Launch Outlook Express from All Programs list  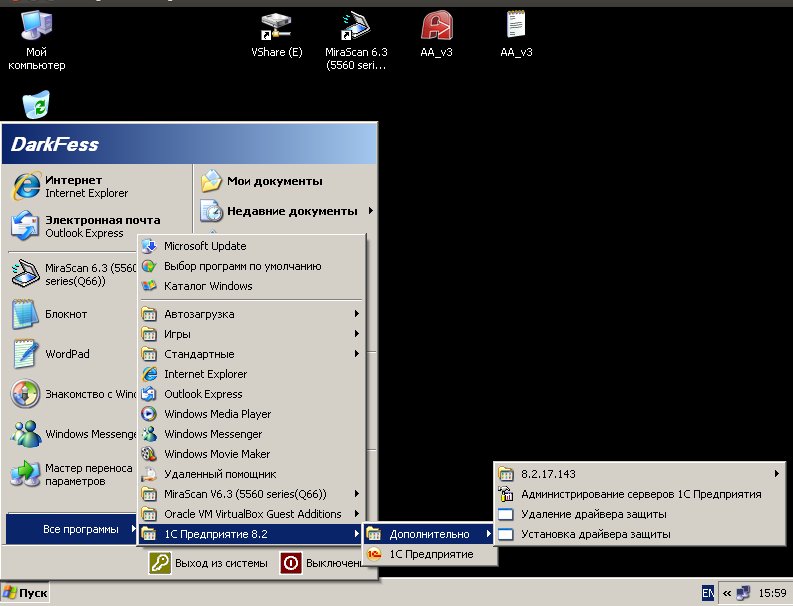coord(251,394)
